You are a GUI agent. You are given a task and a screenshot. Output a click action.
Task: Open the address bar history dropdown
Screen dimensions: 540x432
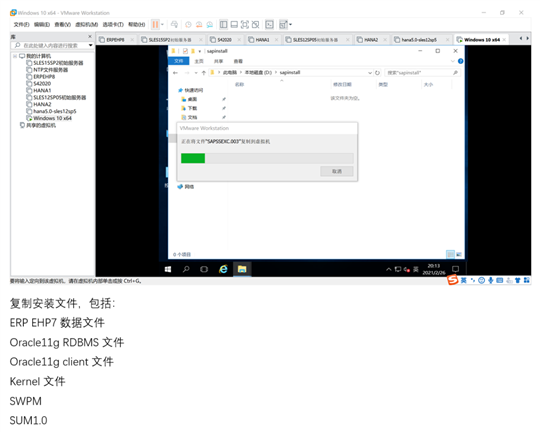pos(370,73)
